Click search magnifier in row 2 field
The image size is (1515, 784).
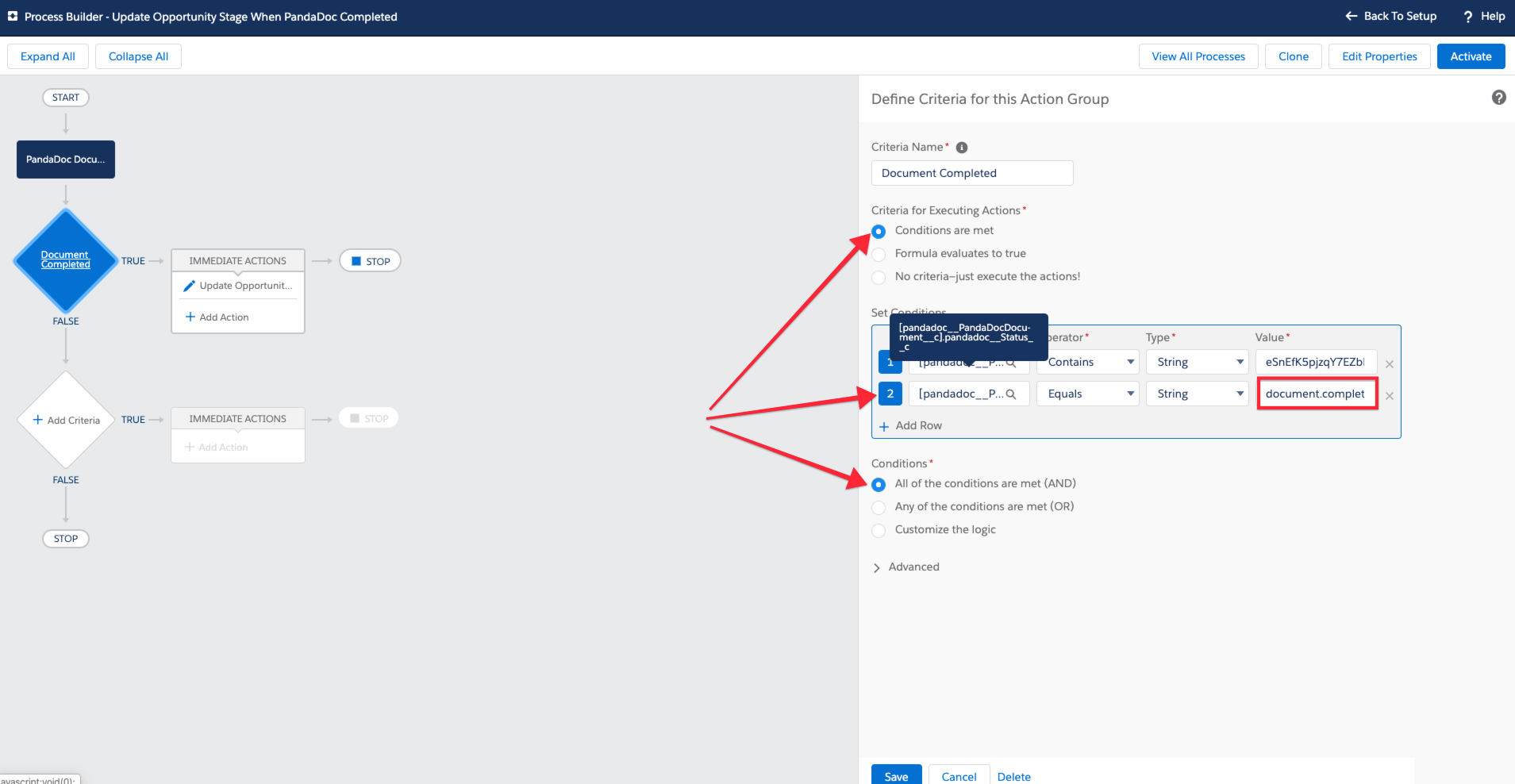pyautogui.click(x=1011, y=394)
